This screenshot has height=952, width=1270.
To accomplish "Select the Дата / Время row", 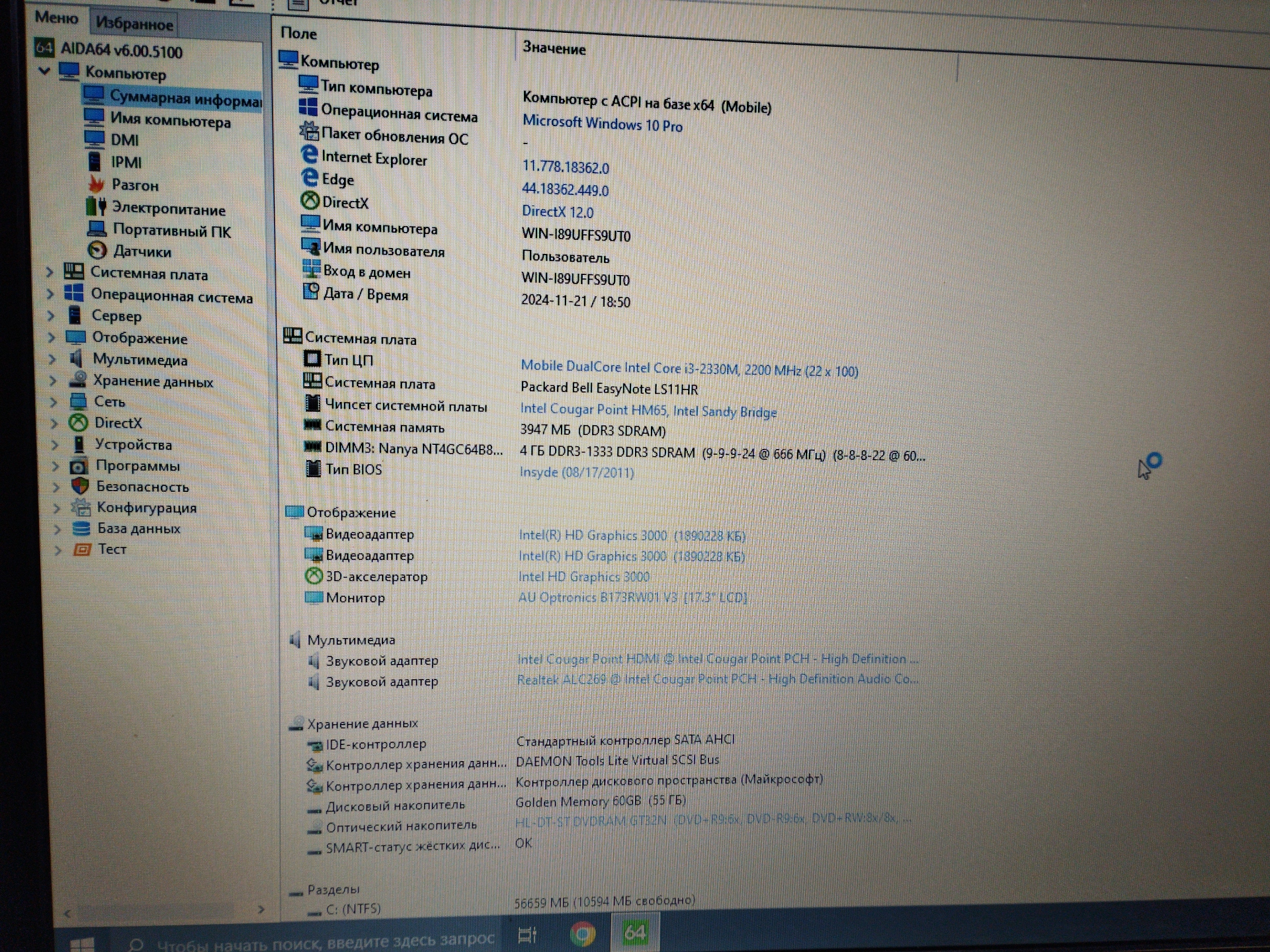I will tap(466, 296).
